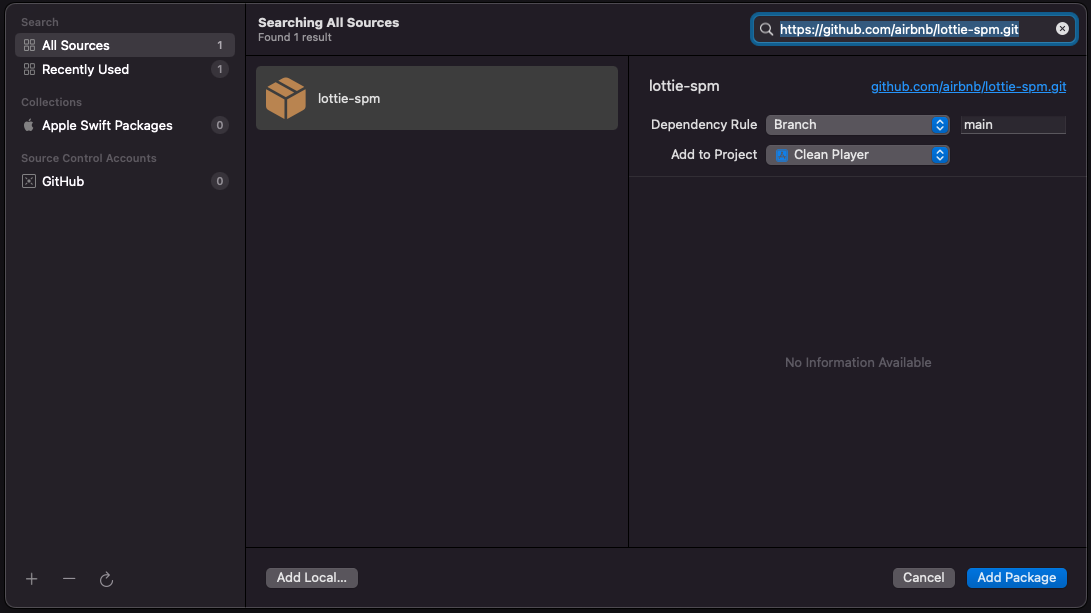Click the Recently Used grid icon
Image resolution: width=1091 pixels, height=613 pixels.
29,70
